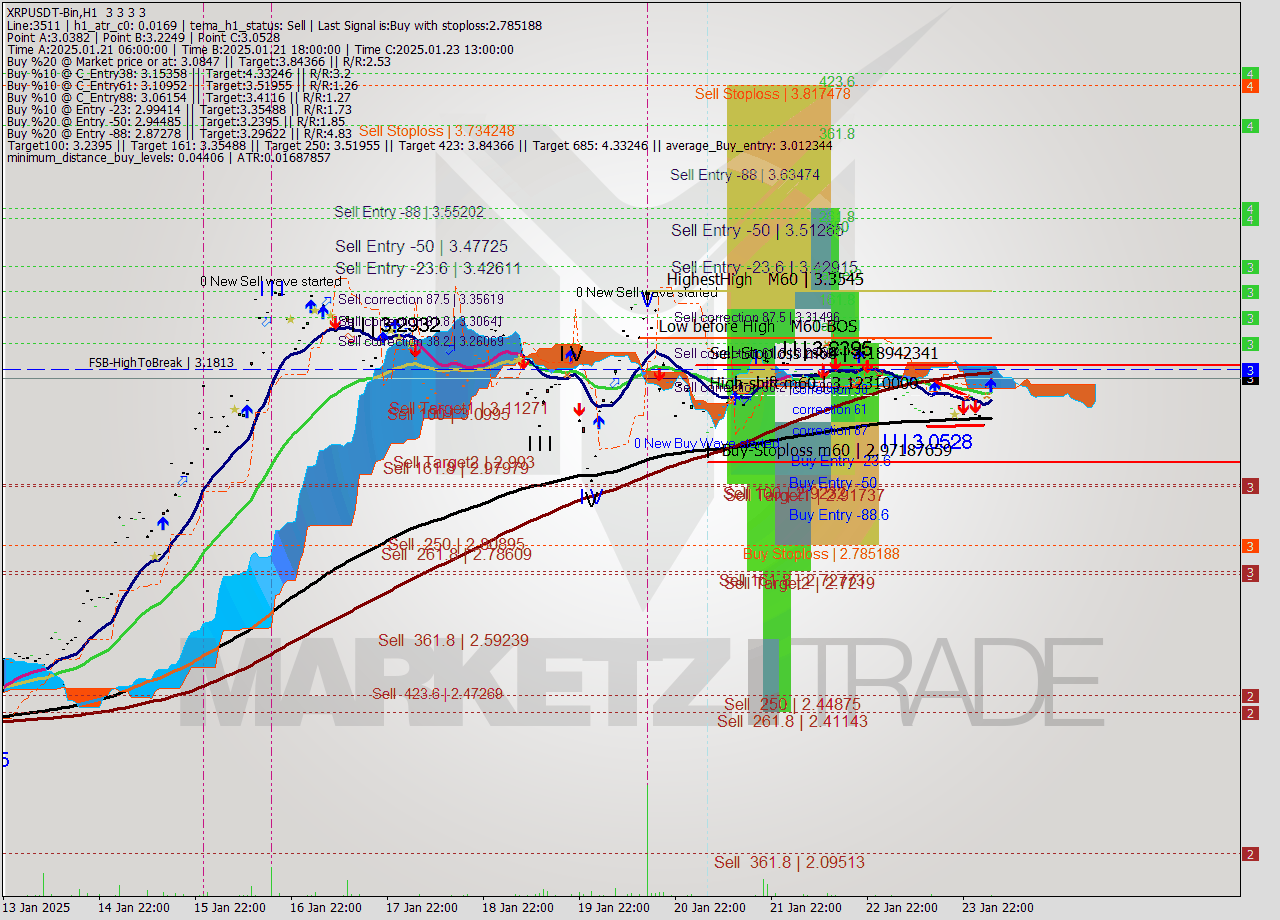1280x920 pixels.
Task: Click the minimum_distance_buy_levels ATR line
Action: click(168, 158)
